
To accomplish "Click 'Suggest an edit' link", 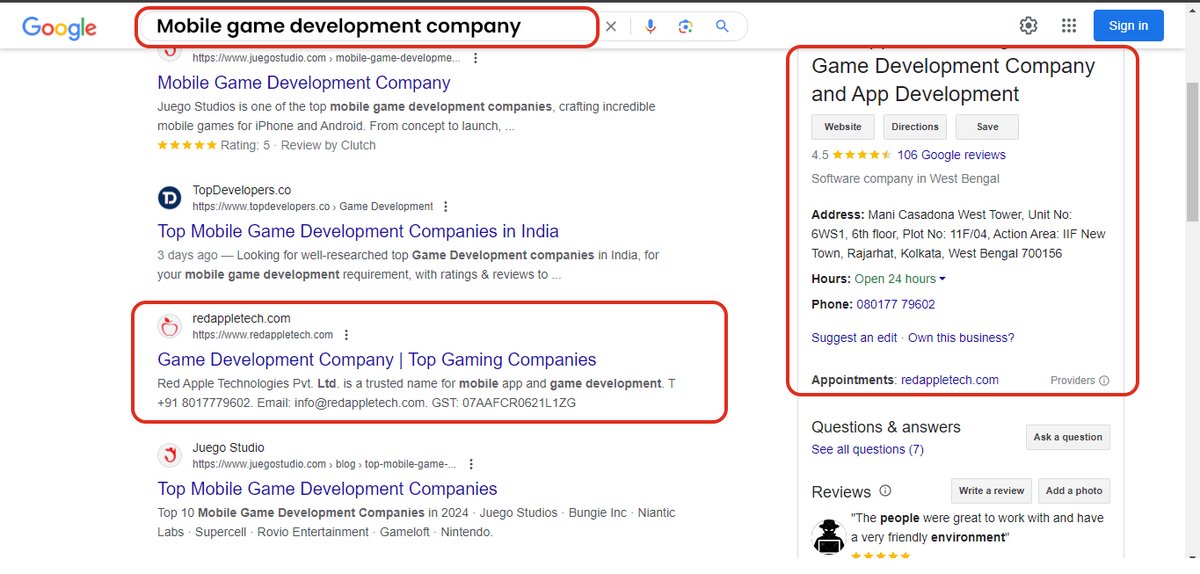I will click(854, 338).
